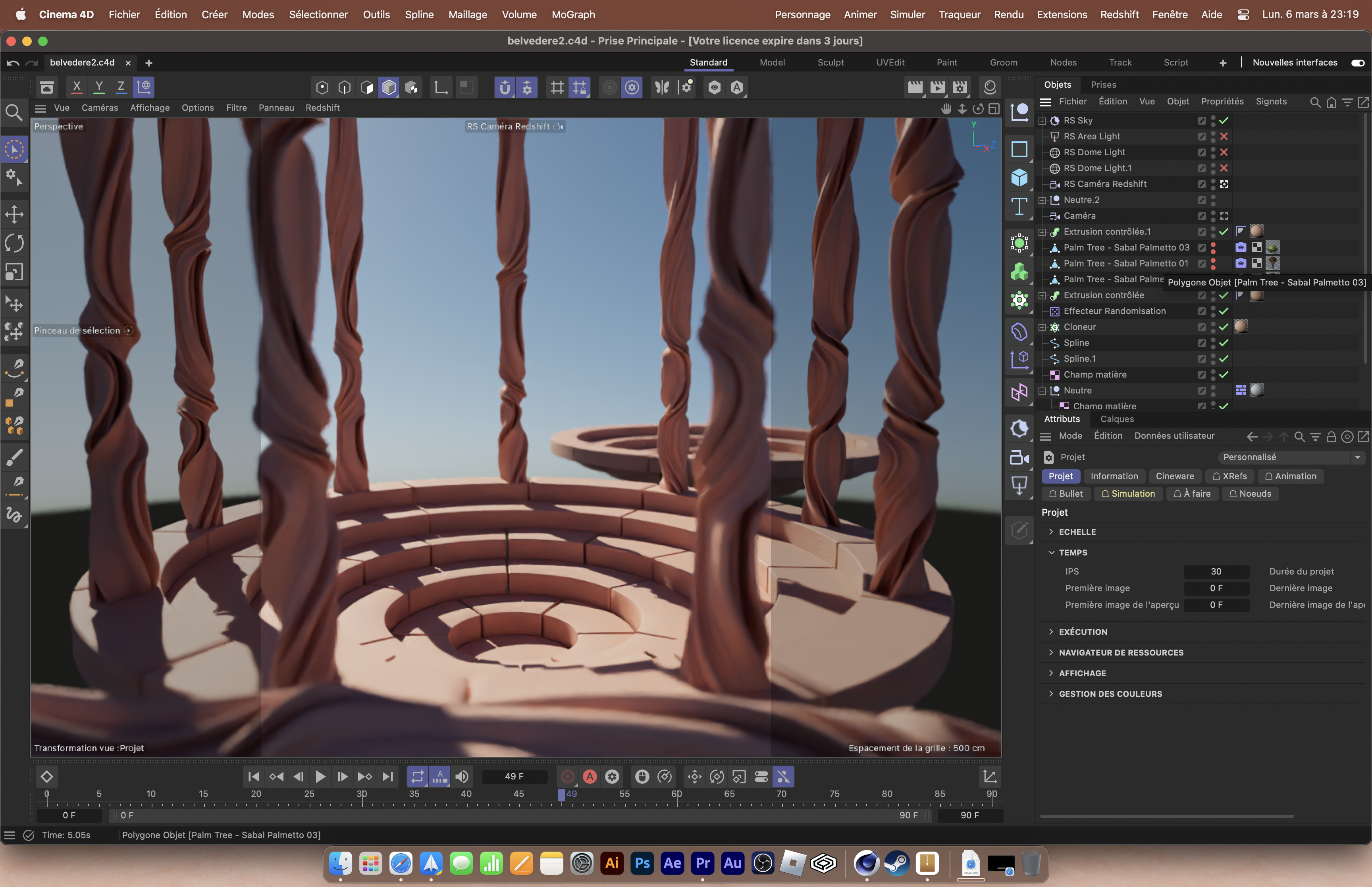Screen dimensions: 1372x887
Task: Click the Record Active Objects button
Action: (567, 777)
